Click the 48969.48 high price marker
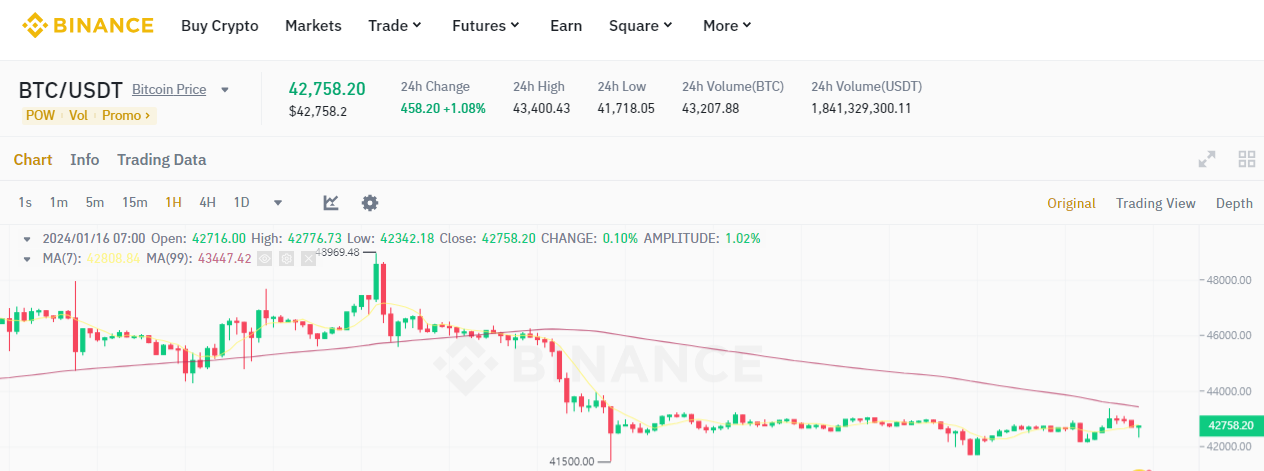The height and width of the screenshot is (471, 1264). pos(337,253)
